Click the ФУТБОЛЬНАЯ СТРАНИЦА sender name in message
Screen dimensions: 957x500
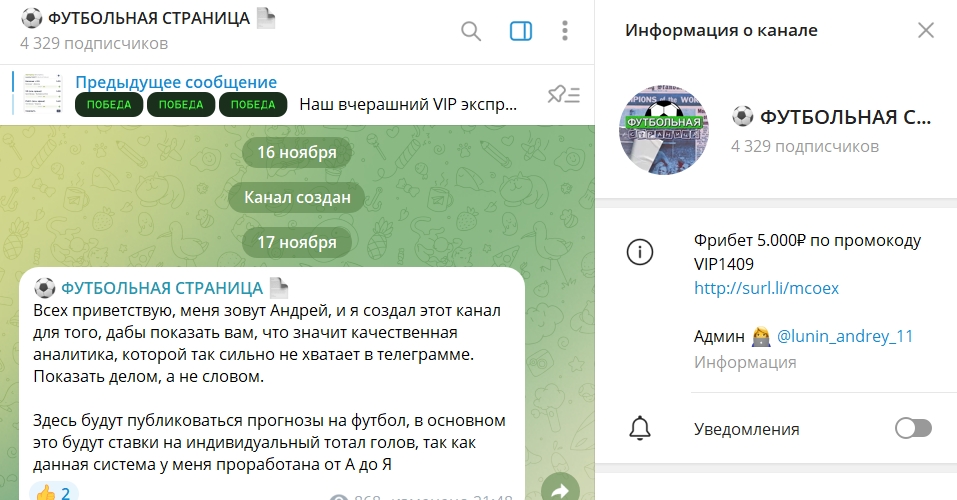coord(162,288)
